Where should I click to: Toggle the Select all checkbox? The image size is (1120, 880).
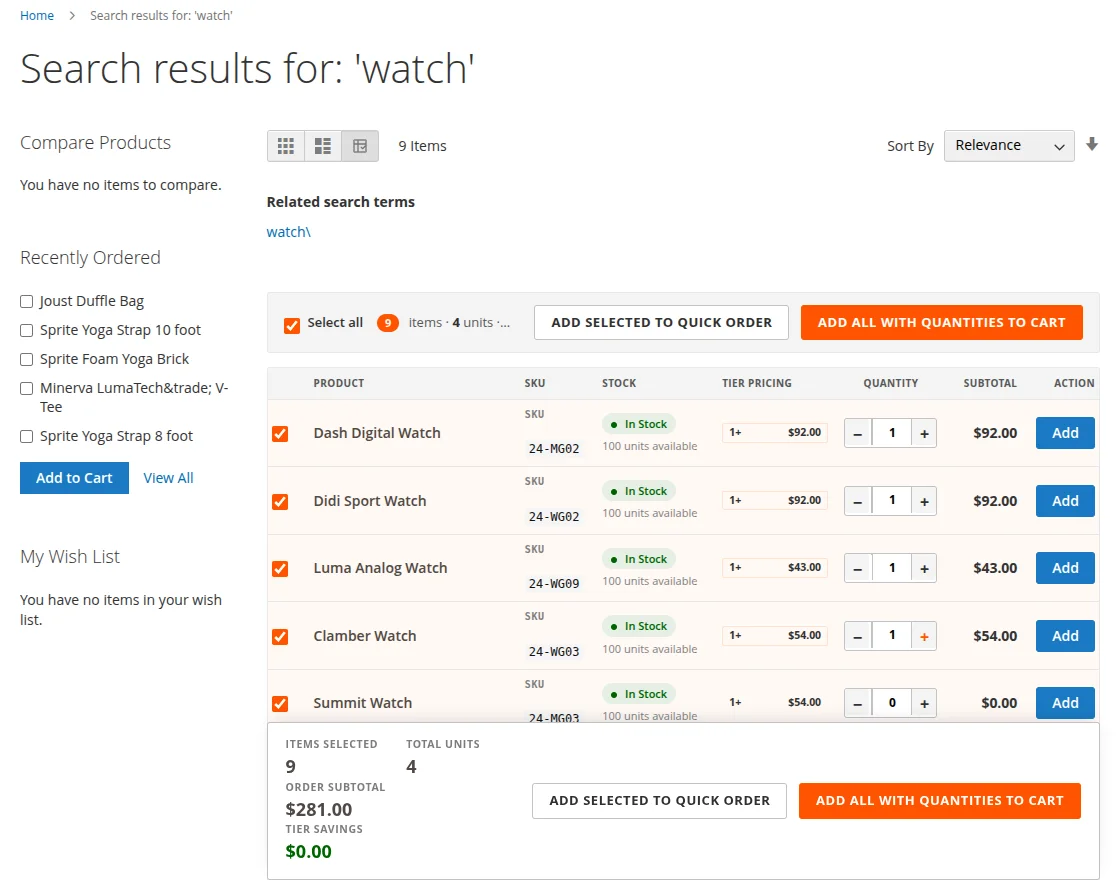pos(291,326)
